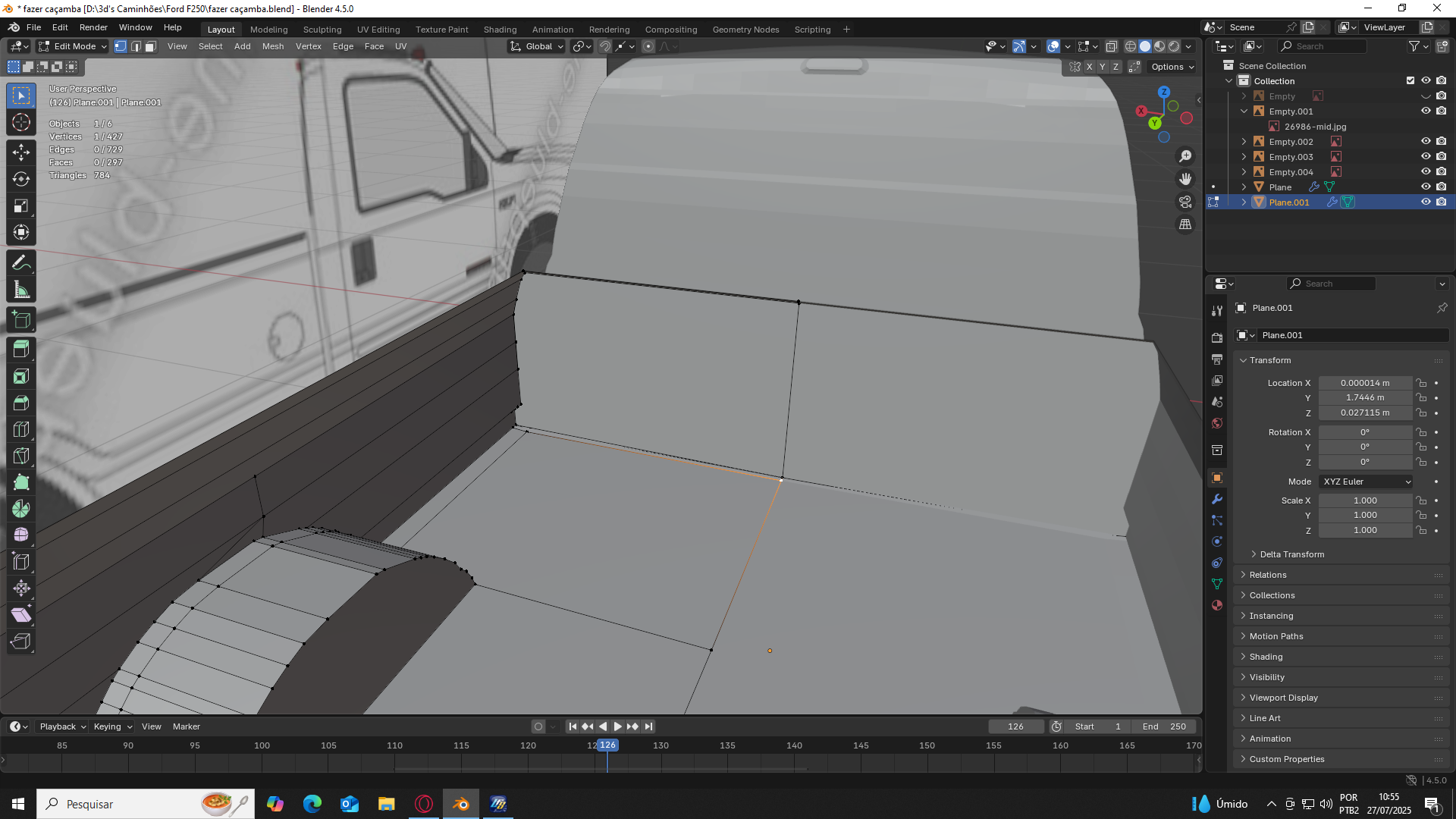Open Modifiers wrench properties tab
Screen dimensions: 1456x819
(1217, 499)
